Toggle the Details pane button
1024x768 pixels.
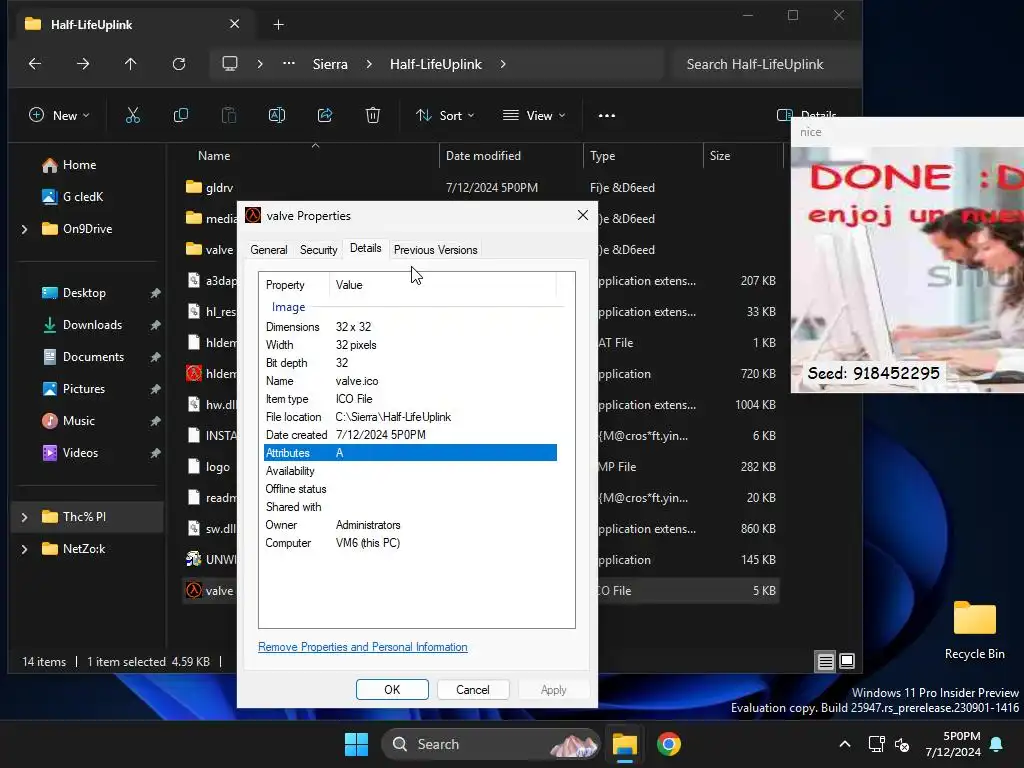807,115
